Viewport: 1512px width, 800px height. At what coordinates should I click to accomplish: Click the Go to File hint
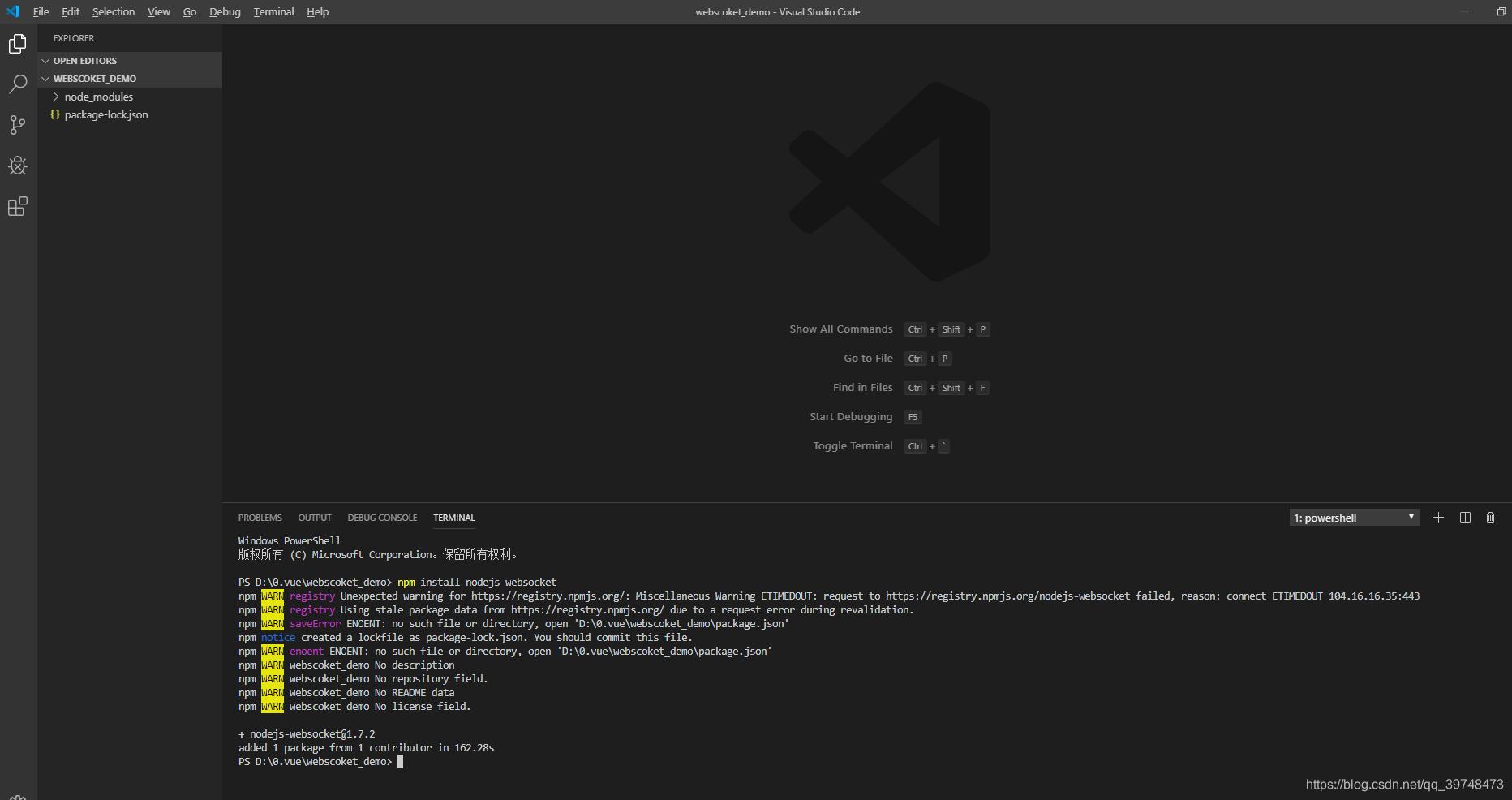868,358
